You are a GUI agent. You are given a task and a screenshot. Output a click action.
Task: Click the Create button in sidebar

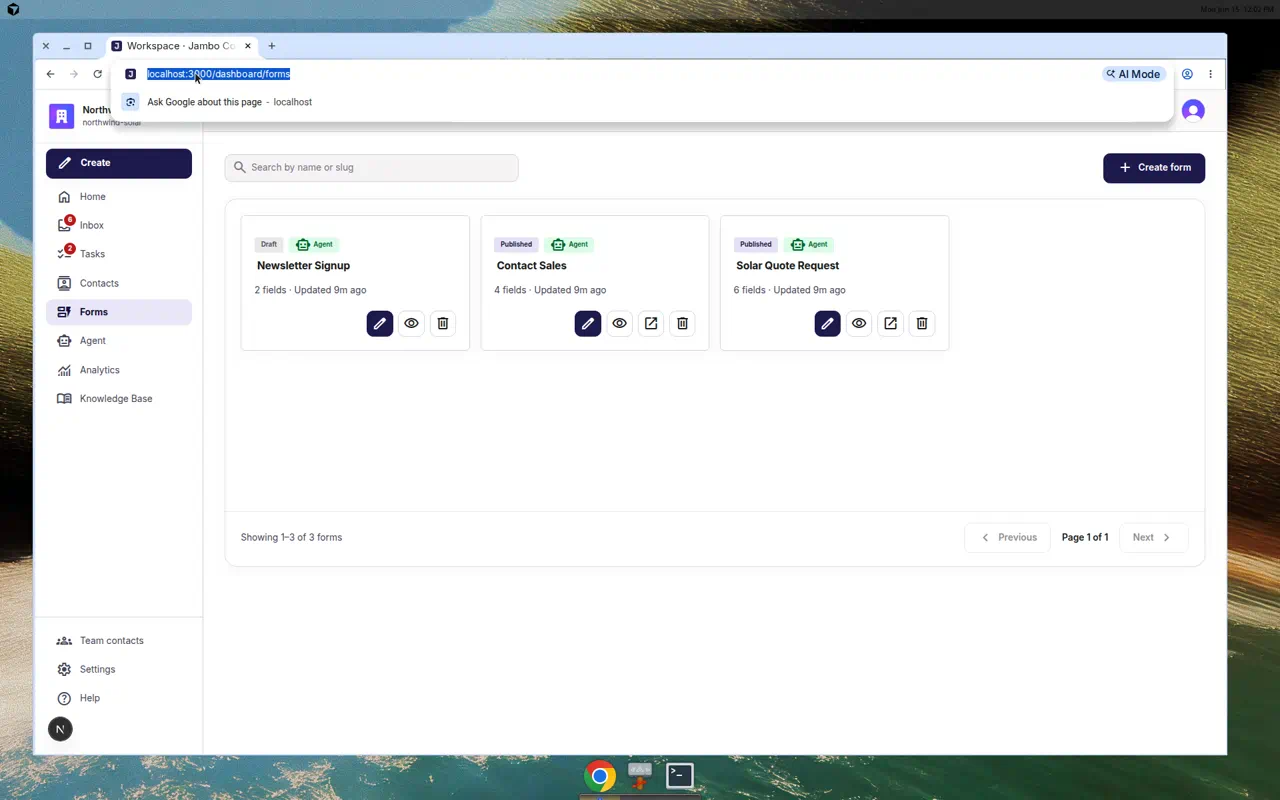coord(119,163)
